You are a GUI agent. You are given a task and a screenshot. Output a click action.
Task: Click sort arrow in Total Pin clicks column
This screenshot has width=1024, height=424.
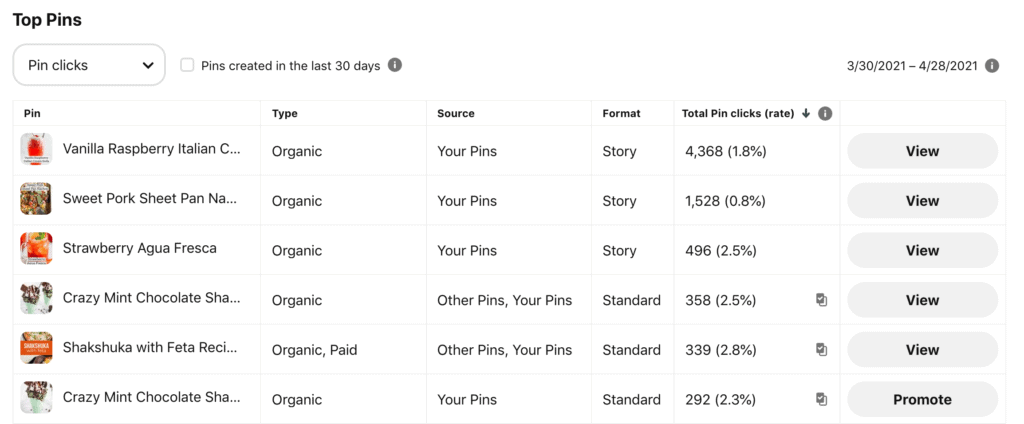[x=806, y=113]
